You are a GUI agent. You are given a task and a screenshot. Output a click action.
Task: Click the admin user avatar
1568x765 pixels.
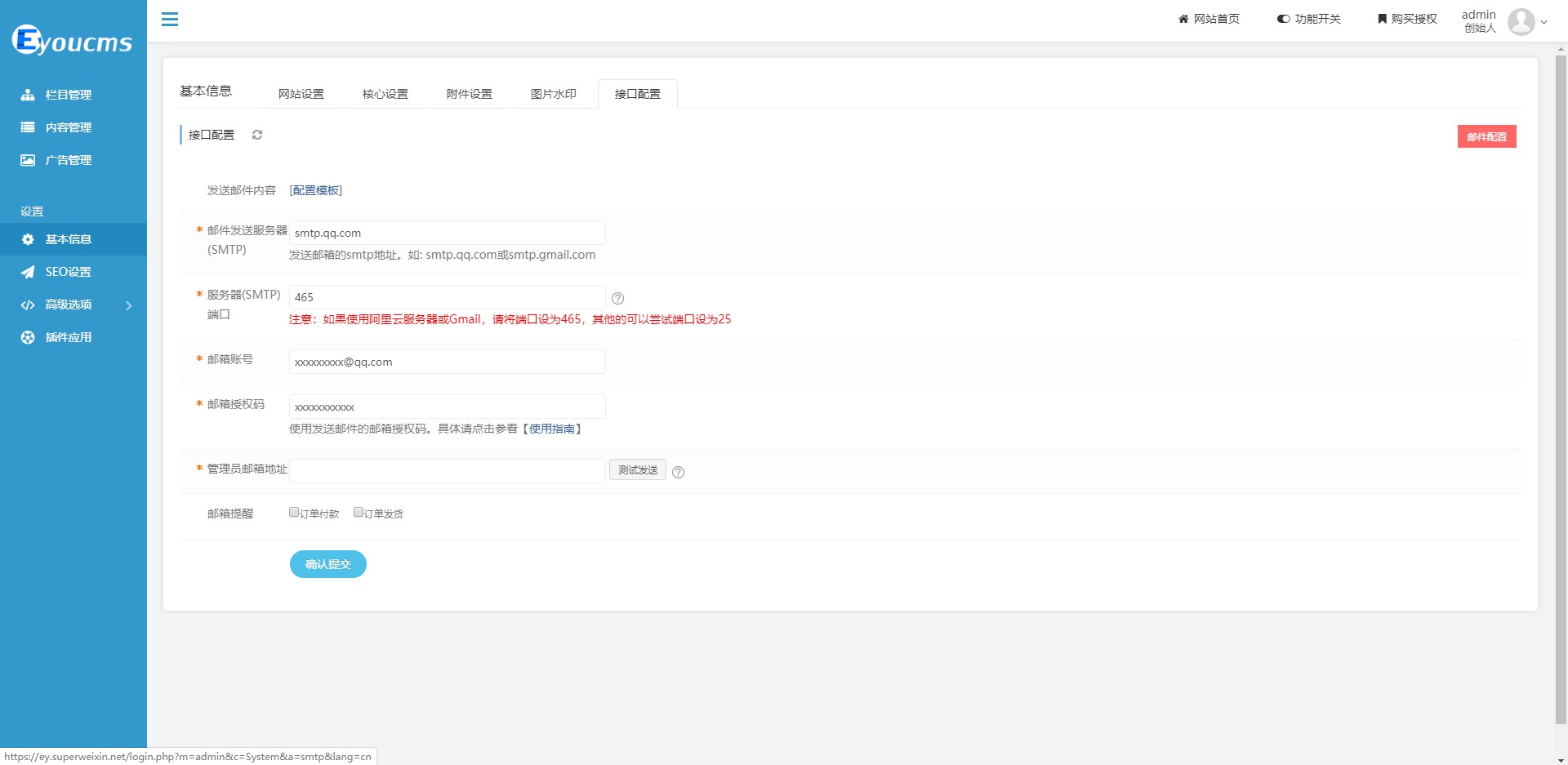pos(1521,21)
